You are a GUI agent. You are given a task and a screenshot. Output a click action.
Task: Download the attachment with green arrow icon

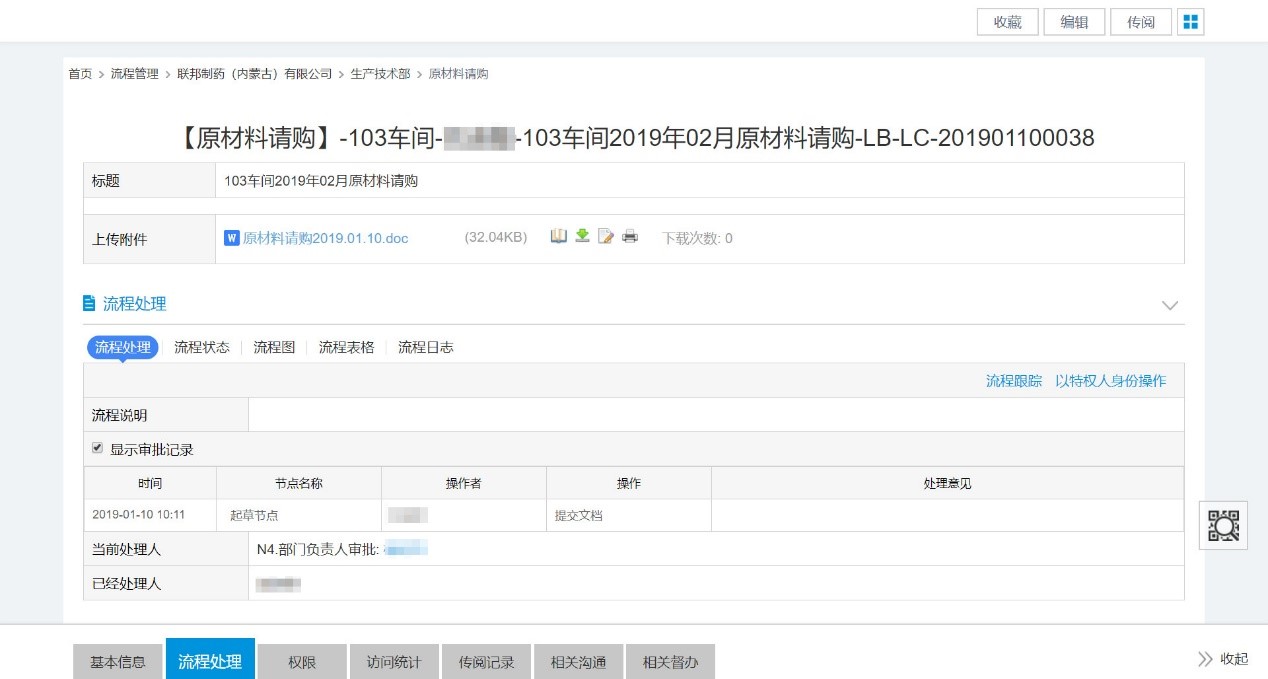(582, 237)
